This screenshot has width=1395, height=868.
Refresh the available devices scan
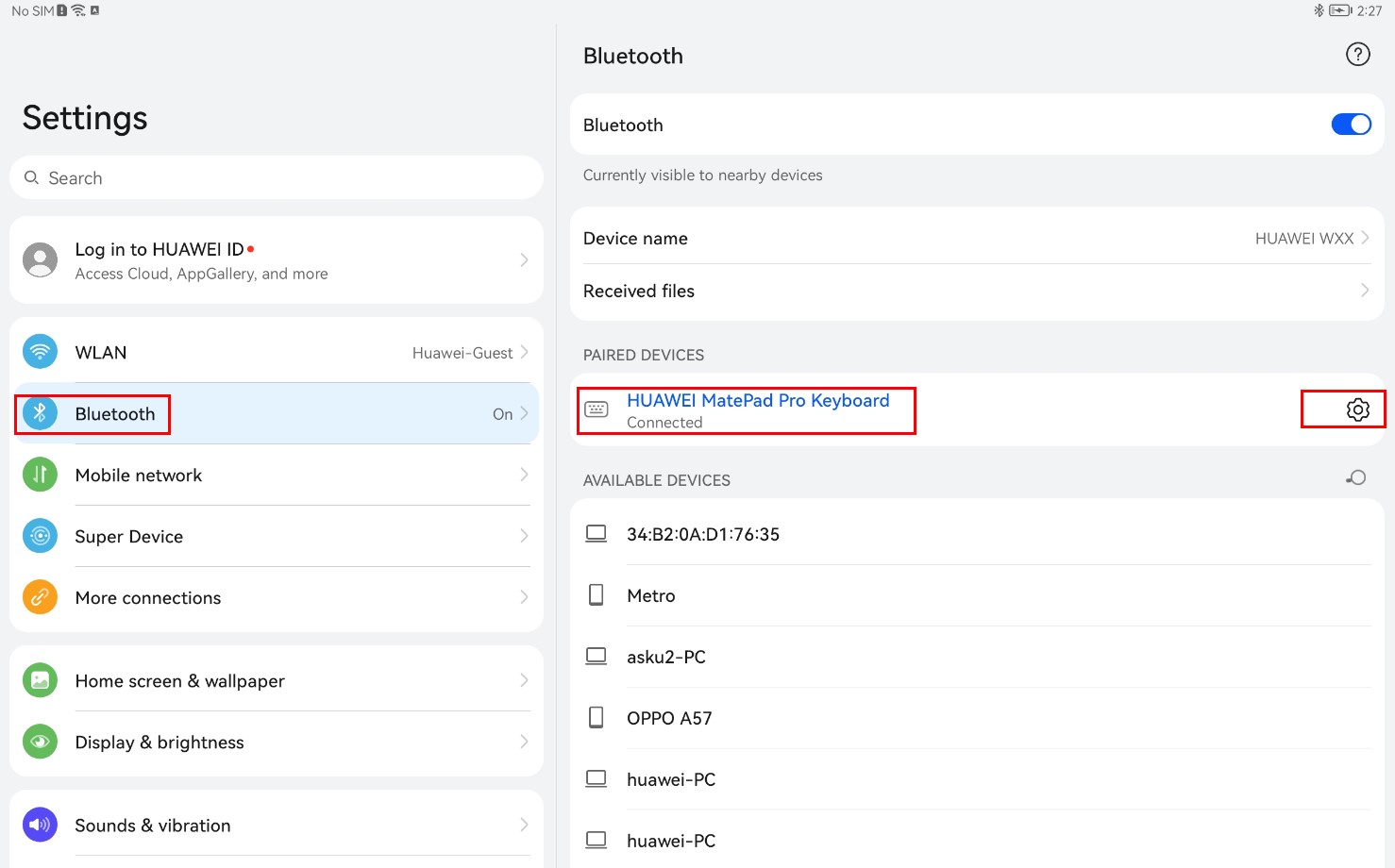[x=1356, y=477]
